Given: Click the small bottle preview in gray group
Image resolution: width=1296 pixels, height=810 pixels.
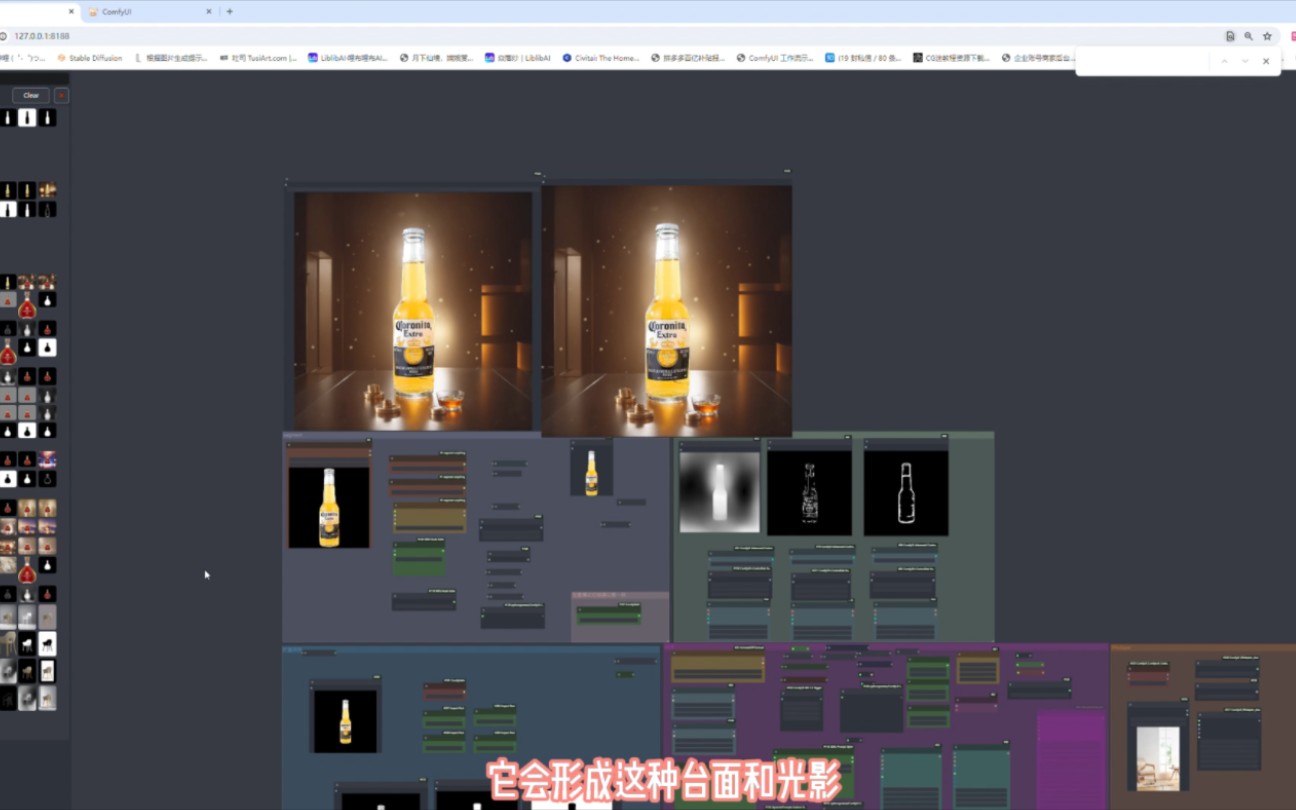Looking at the screenshot, I should point(591,472).
